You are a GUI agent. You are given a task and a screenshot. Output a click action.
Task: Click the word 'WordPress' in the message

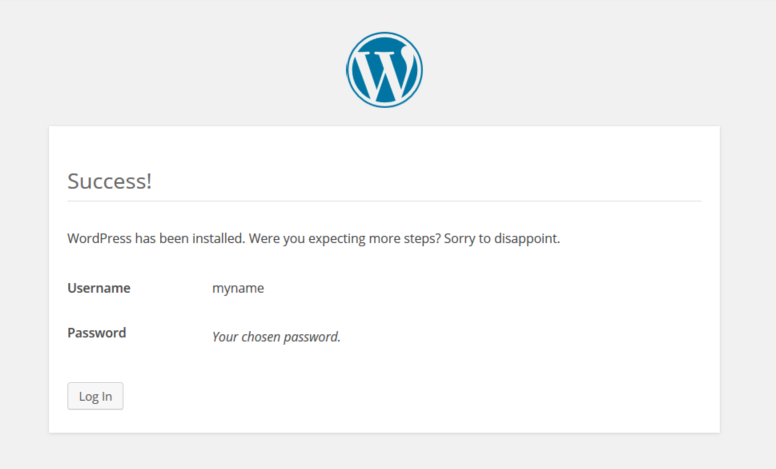pyautogui.click(x=99, y=239)
